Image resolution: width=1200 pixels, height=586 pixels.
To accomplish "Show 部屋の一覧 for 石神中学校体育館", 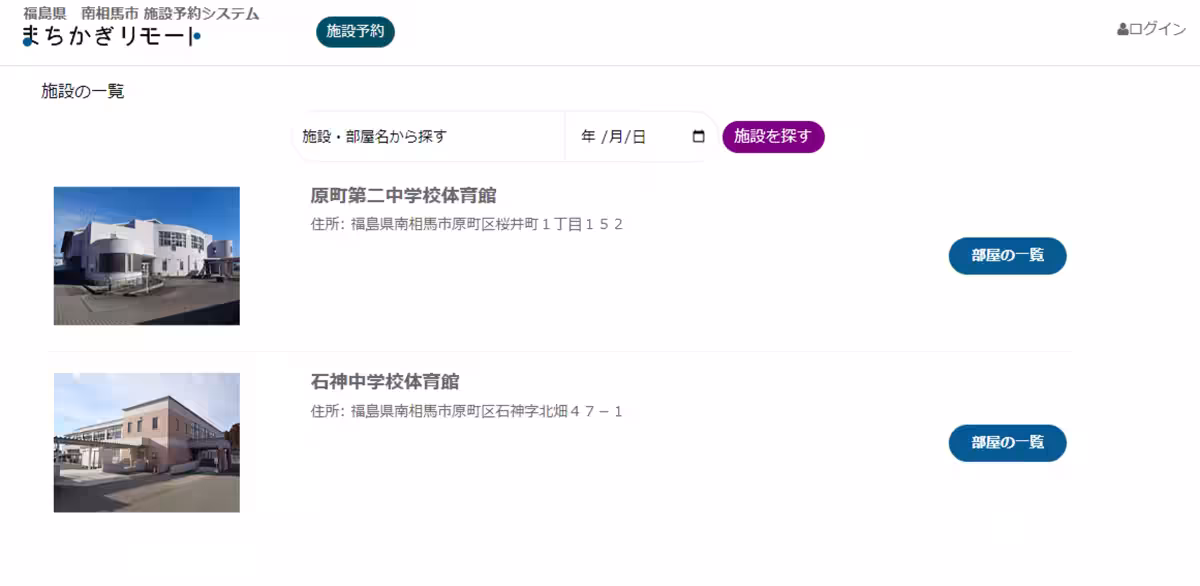I will [1007, 443].
